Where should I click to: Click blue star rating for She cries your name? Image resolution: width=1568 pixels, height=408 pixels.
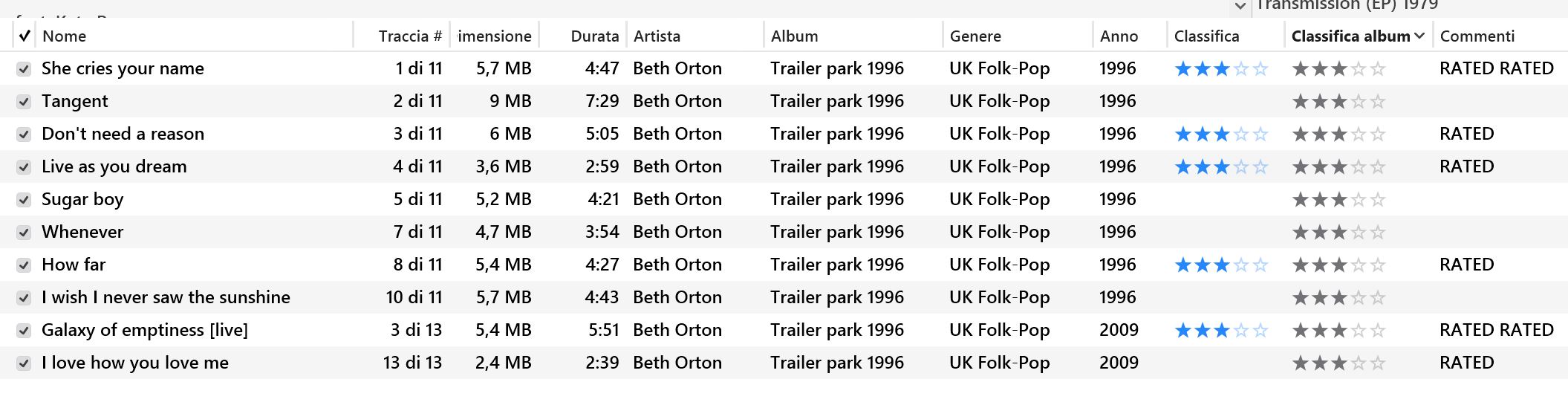point(1221,69)
